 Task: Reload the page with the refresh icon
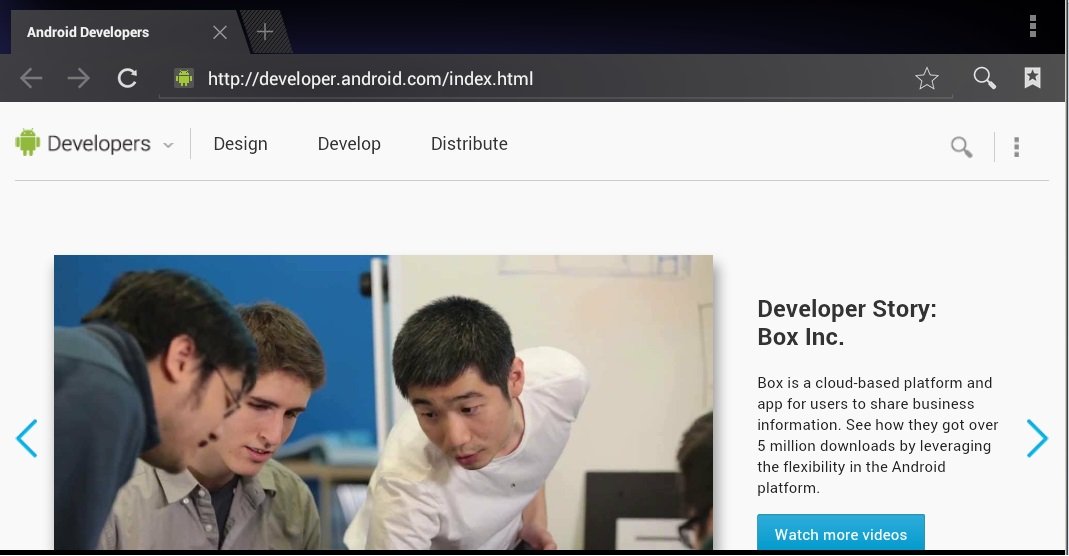click(x=127, y=78)
